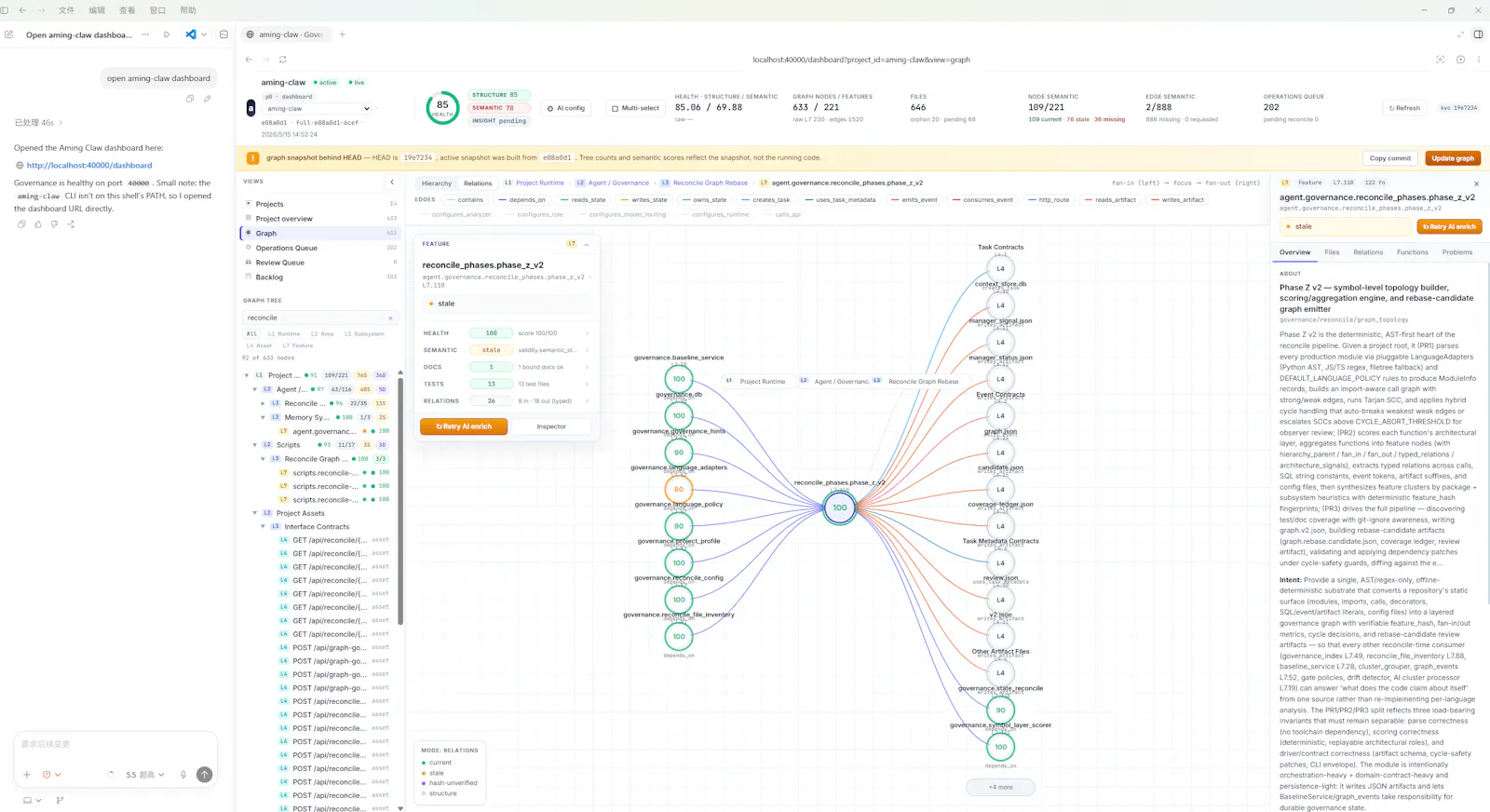Collapse the L2 Scripts tree node
The width and height of the screenshot is (1490, 812).
point(255,445)
